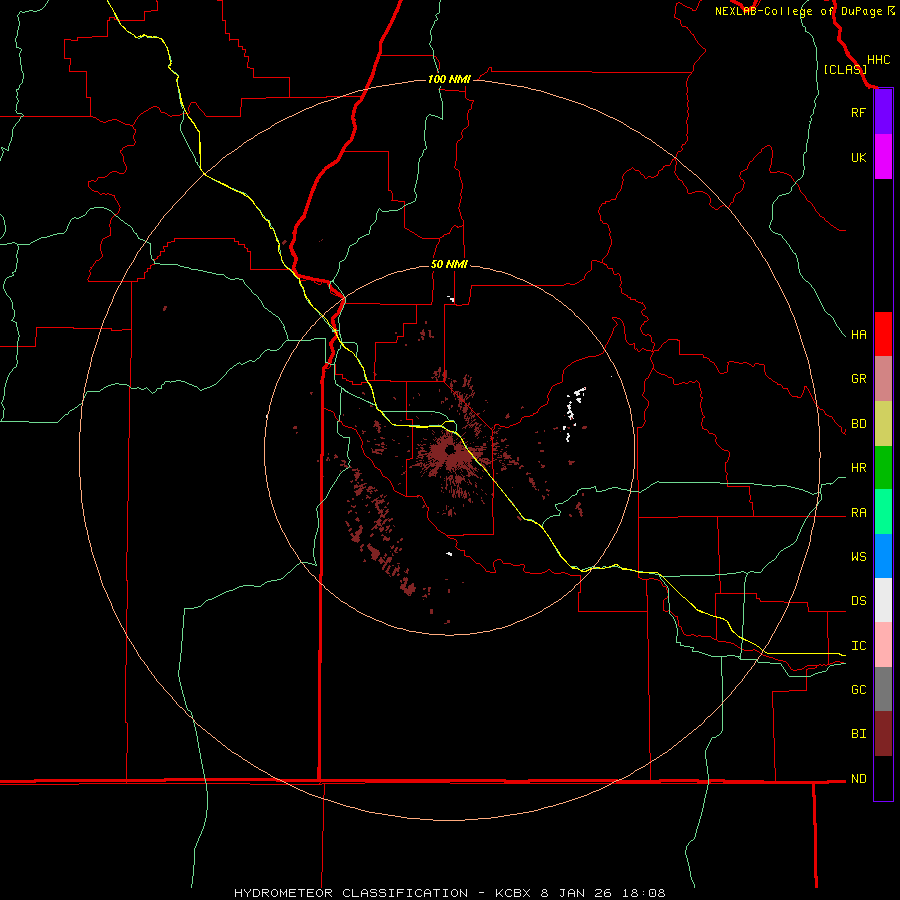This screenshot has width=900, height=900.
Task: Click the IC pink legend swatch
Action: point(883,645)
